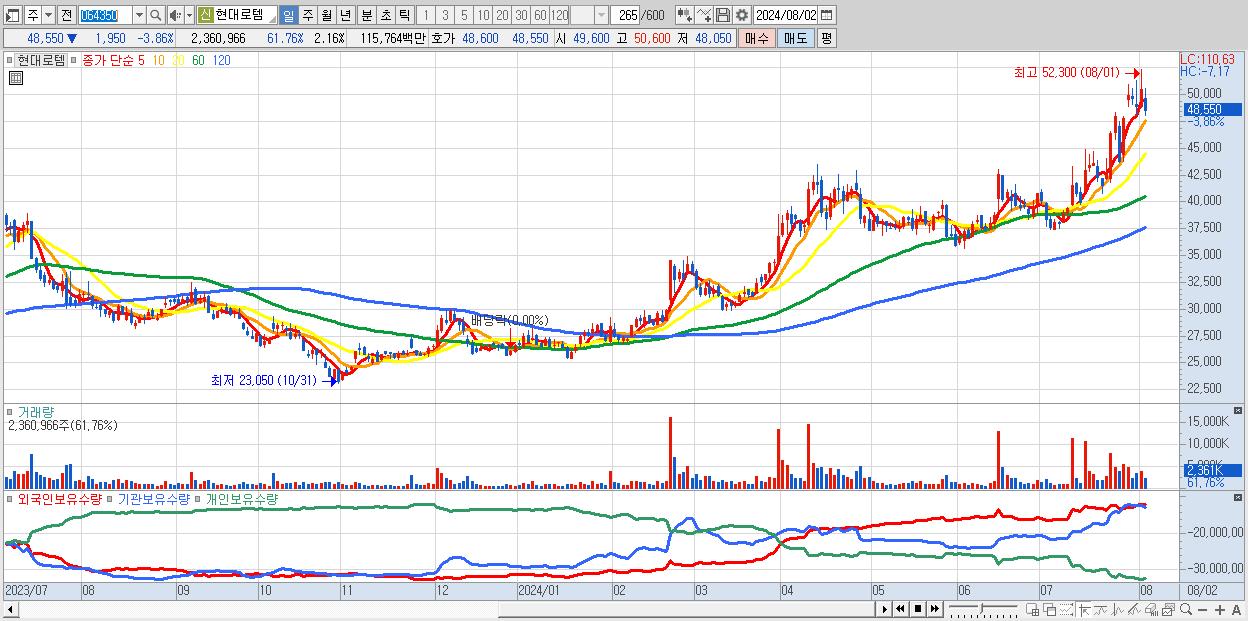Open the stock code history dropdown arrow

pyautogui.click(x=139, y=15)
